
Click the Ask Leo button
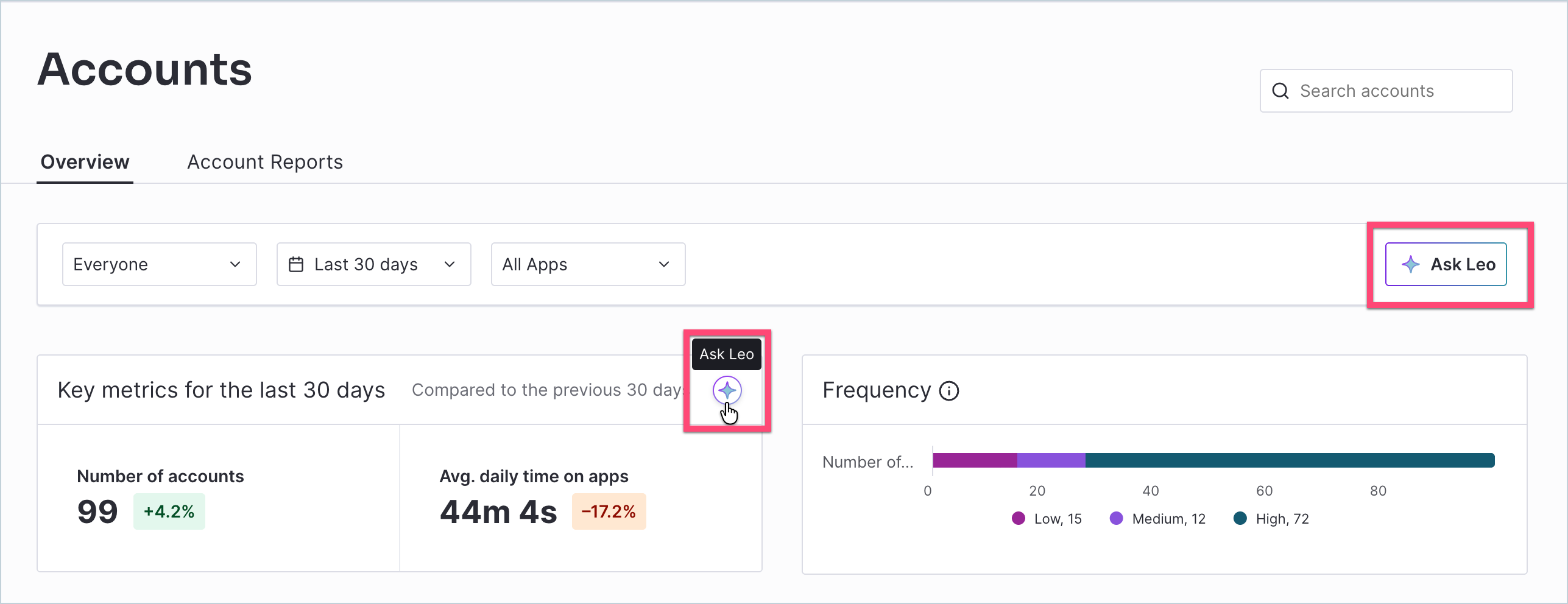click(x=1446, y=264)
